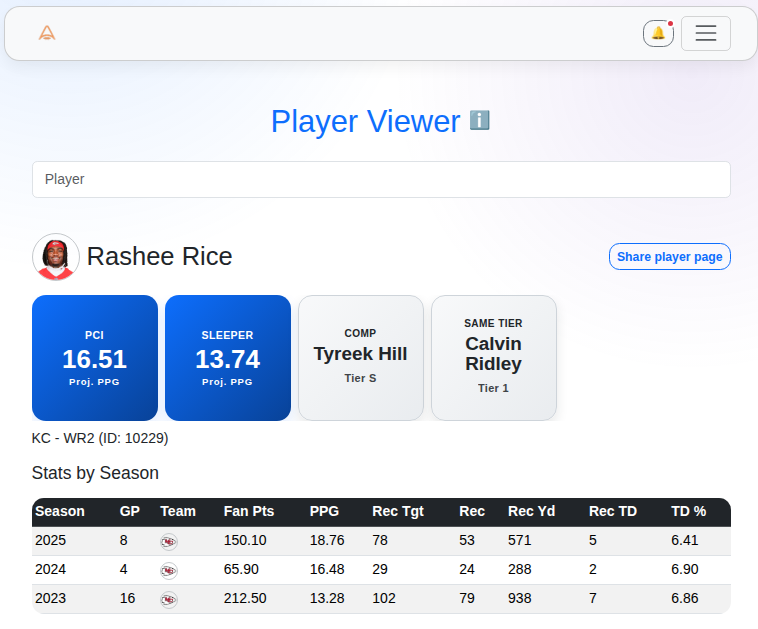Click the Rec Tgt column header
This screenshot has height=629, width=758.
coord(398,511)
